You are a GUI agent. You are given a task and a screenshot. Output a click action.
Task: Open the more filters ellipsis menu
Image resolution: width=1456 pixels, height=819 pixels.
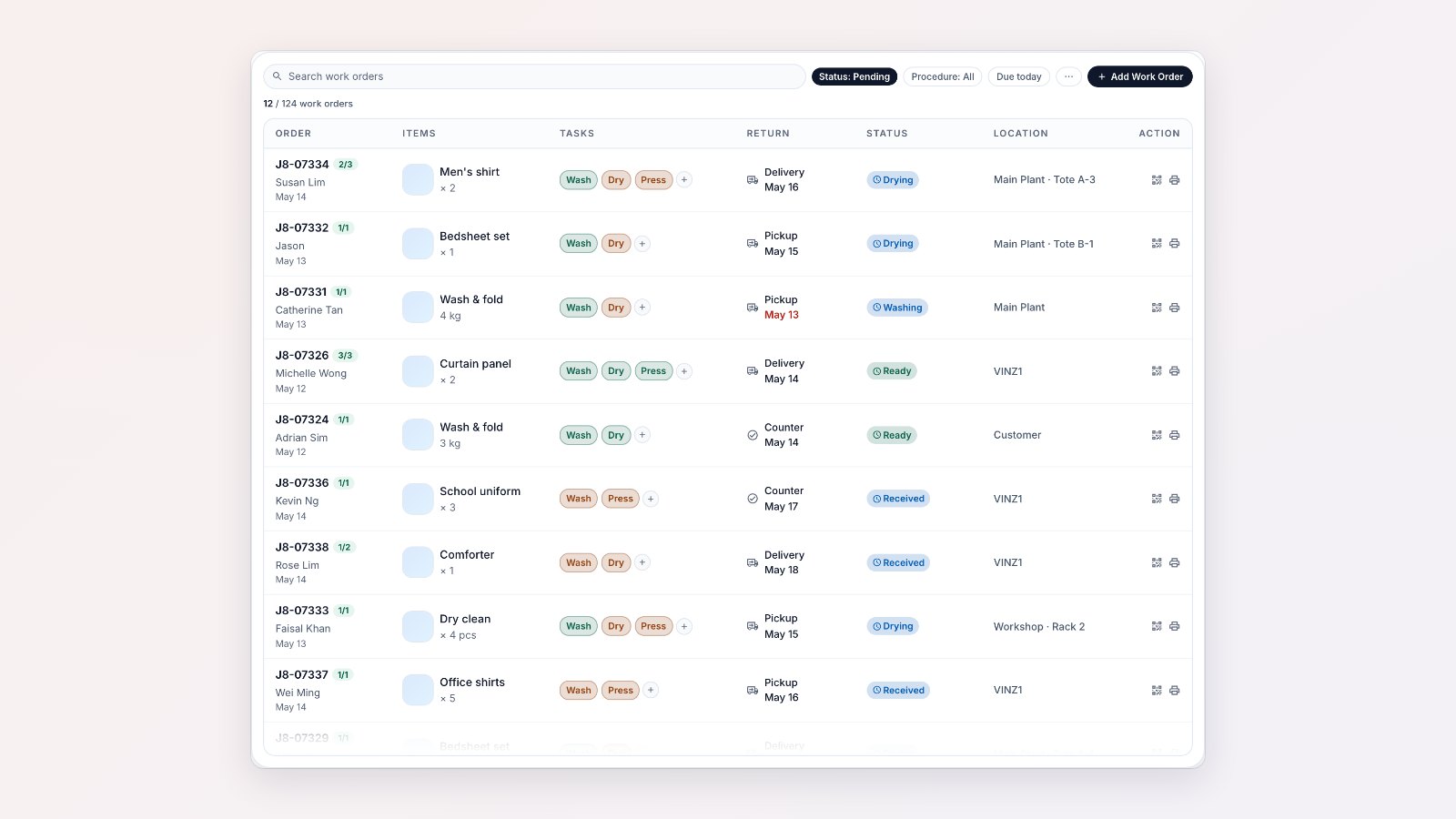[1069, 76]
